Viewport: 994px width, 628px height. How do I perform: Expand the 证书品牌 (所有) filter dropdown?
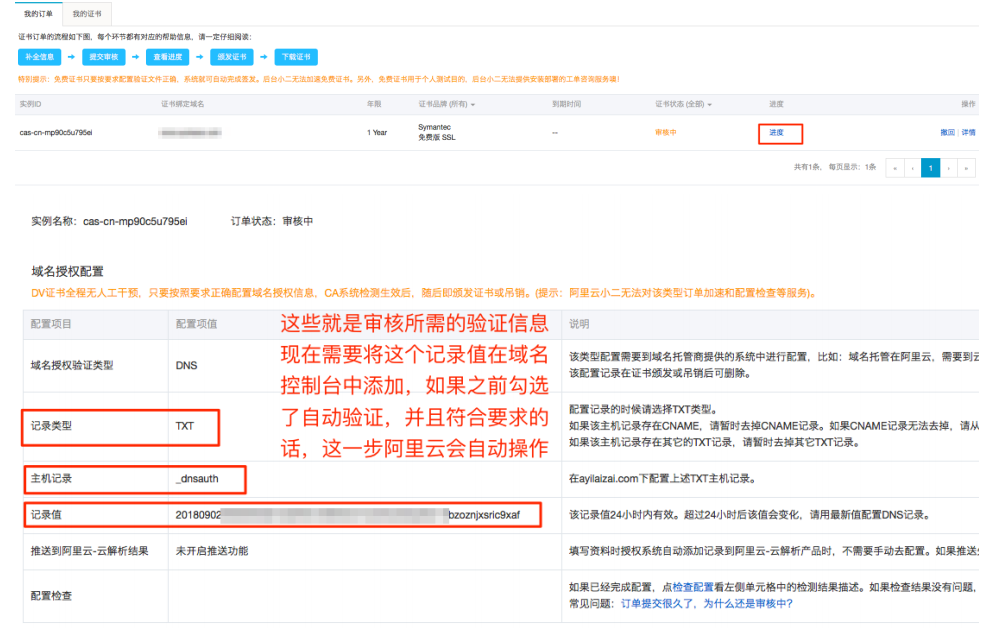[x=447, y=104]
